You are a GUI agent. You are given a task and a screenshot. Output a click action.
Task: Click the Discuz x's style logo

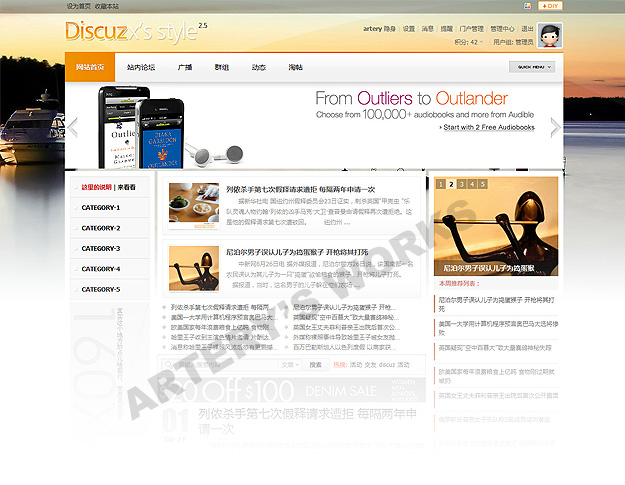coord(130,31)
